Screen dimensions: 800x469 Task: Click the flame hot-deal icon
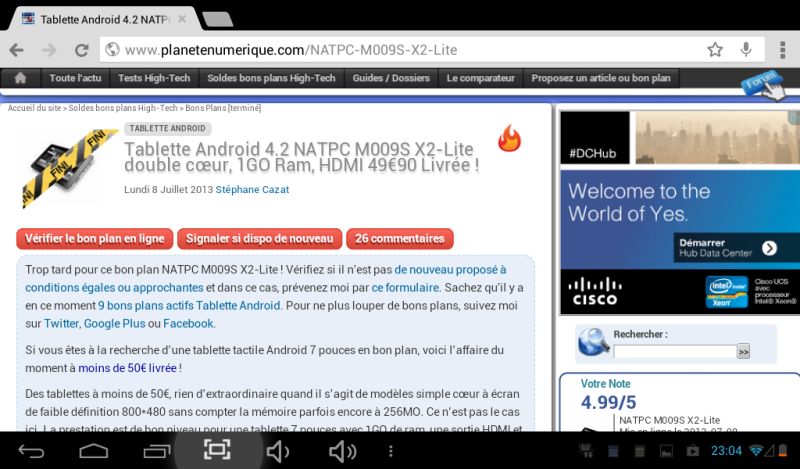(509, 138)
